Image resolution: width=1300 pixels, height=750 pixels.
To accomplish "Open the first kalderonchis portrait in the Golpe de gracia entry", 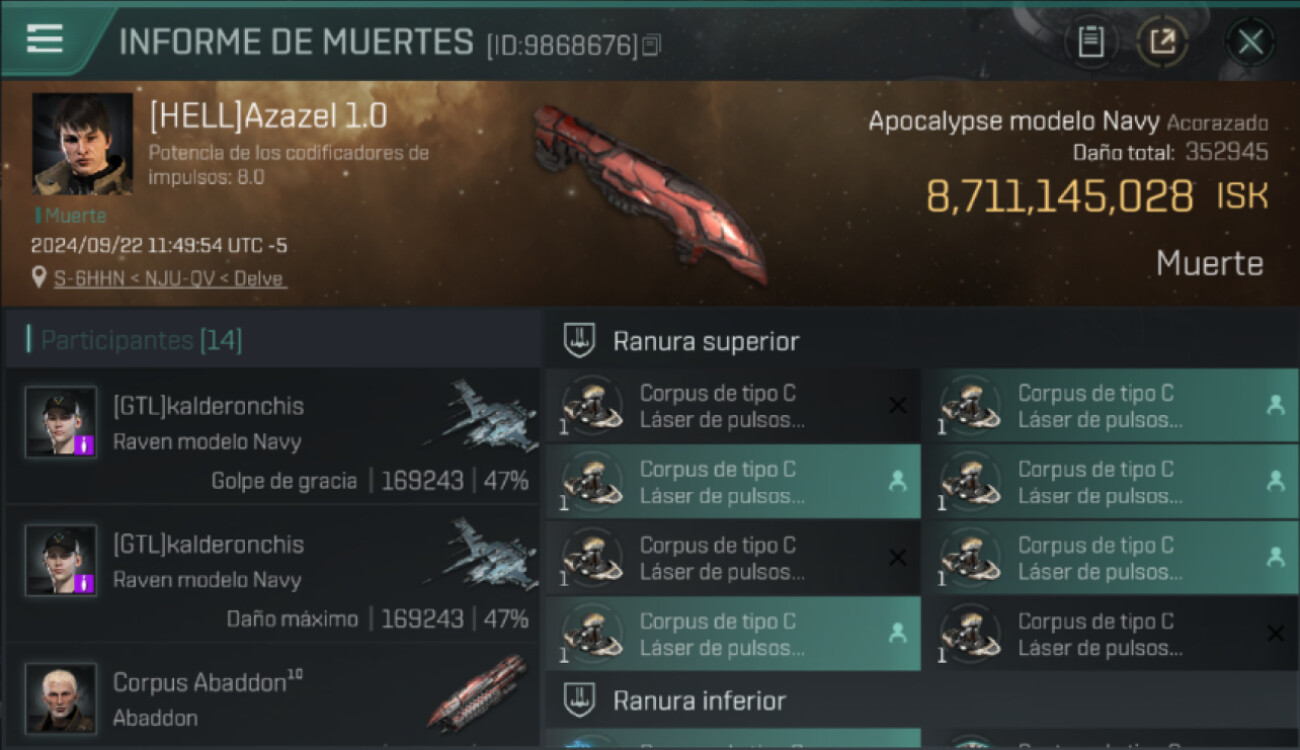I will 61,422.
